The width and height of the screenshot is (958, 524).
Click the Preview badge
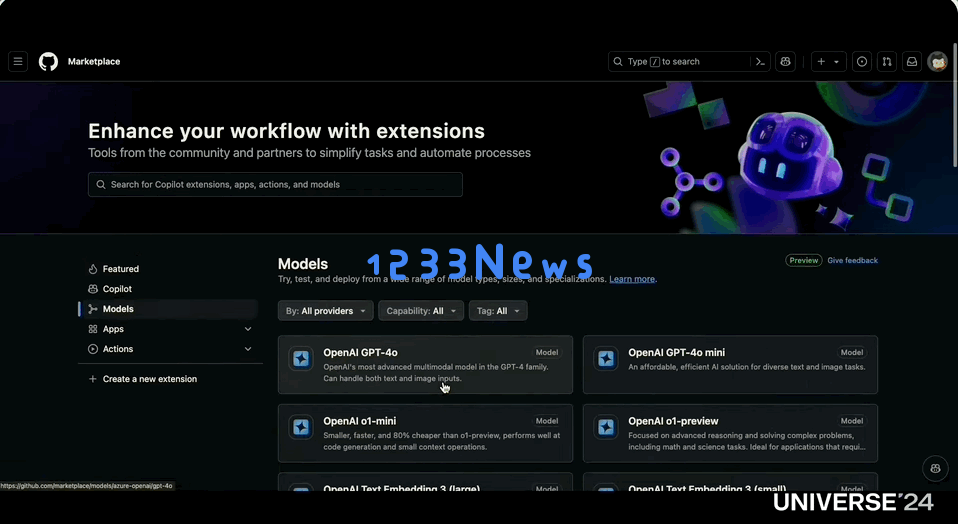tap(803, 260)
